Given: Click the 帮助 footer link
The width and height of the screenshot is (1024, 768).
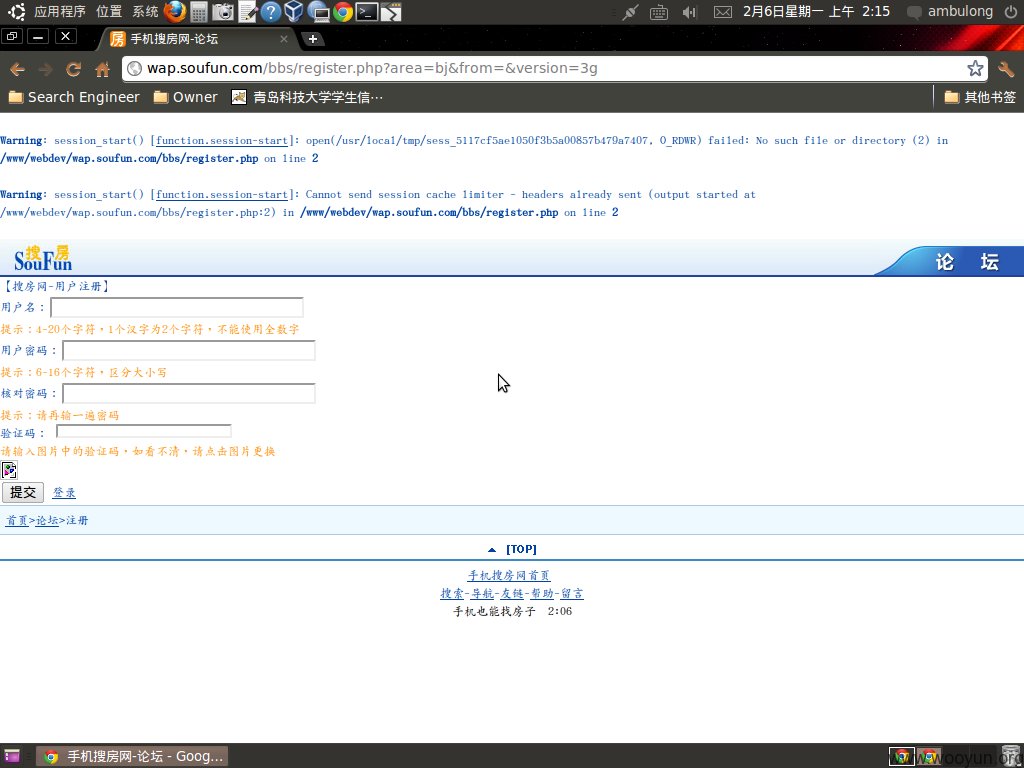Looking at the screenshot, I should [542, 594].
